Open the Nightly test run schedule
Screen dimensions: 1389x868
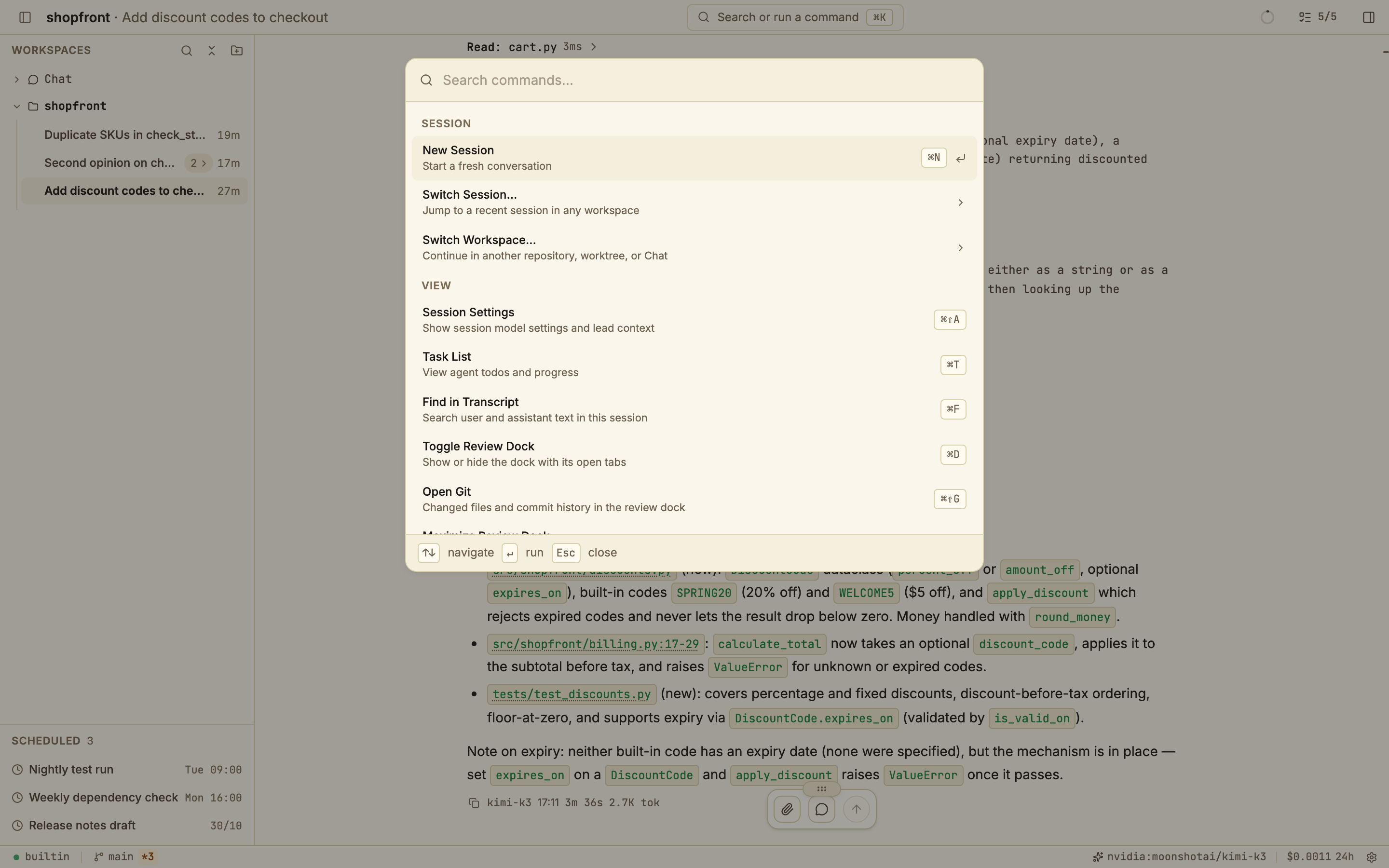click(x=127, y=770)
